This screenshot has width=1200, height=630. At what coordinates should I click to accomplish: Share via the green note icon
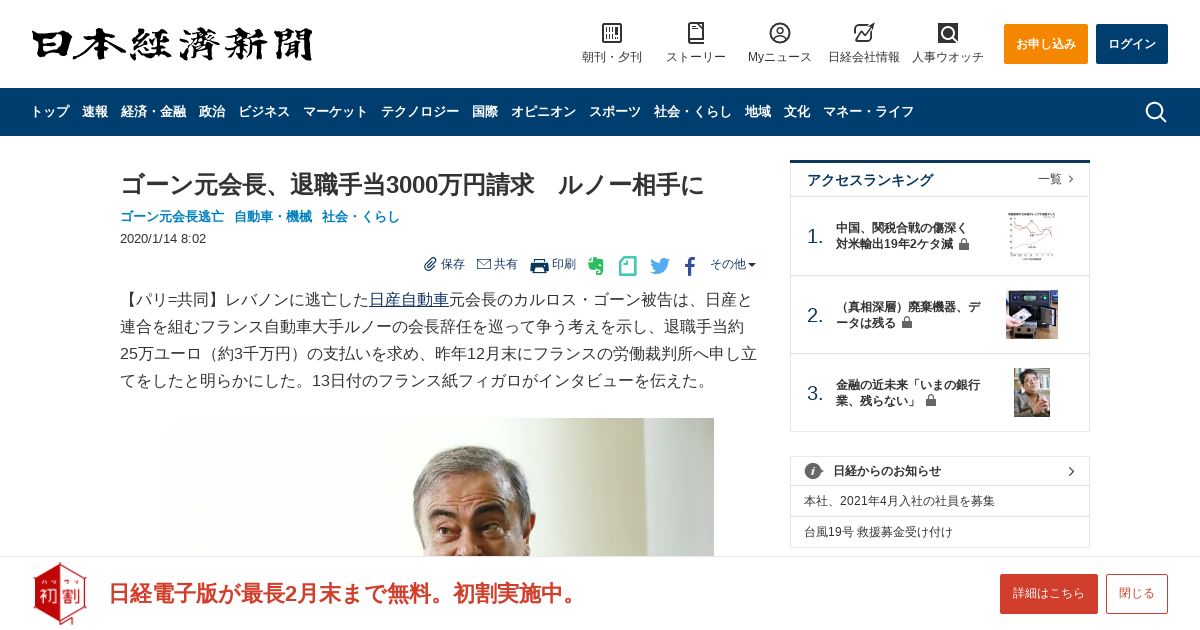tap(627, 266)
